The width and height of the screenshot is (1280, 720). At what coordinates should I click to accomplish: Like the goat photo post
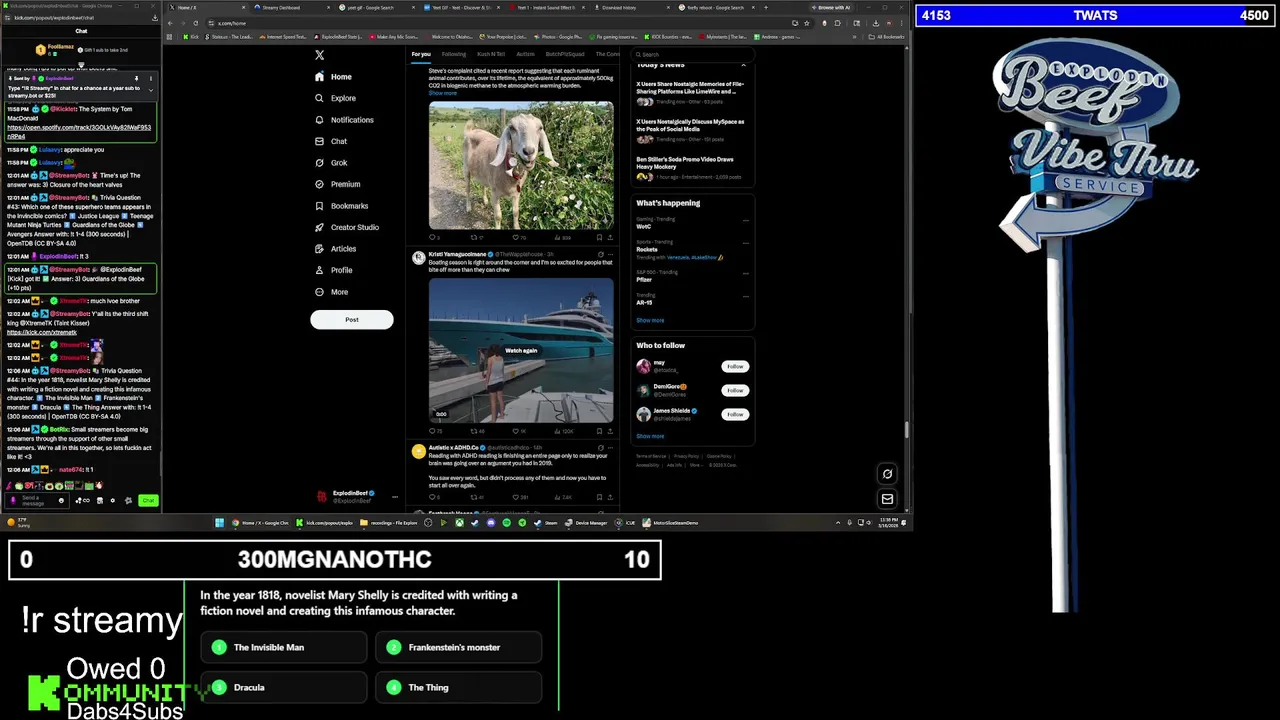(x=516, y=238)
